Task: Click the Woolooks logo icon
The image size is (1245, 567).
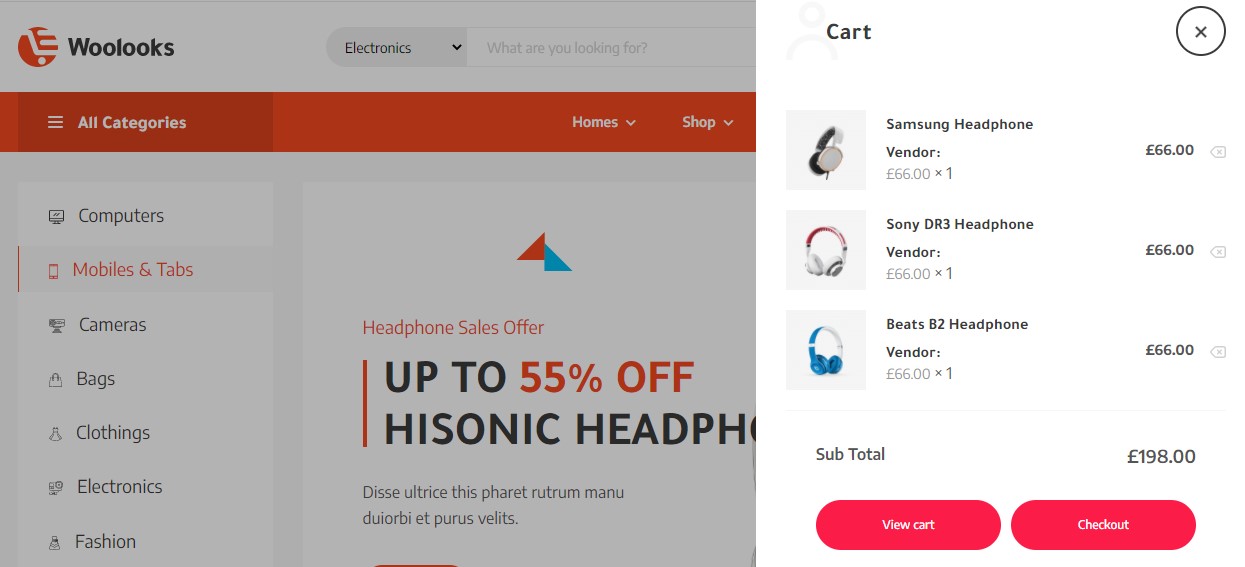Action: click(x=38, y=47)
